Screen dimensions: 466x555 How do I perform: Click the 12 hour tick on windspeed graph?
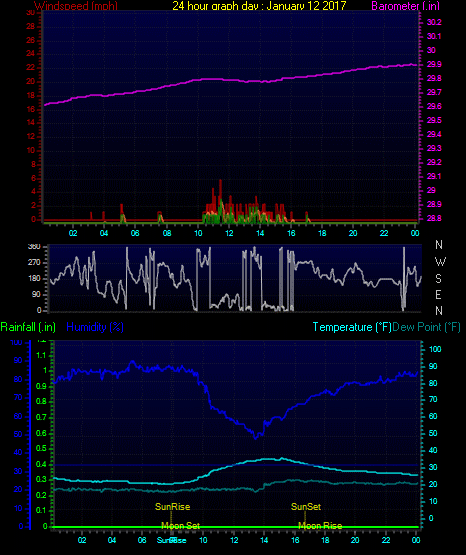point(229,233)
